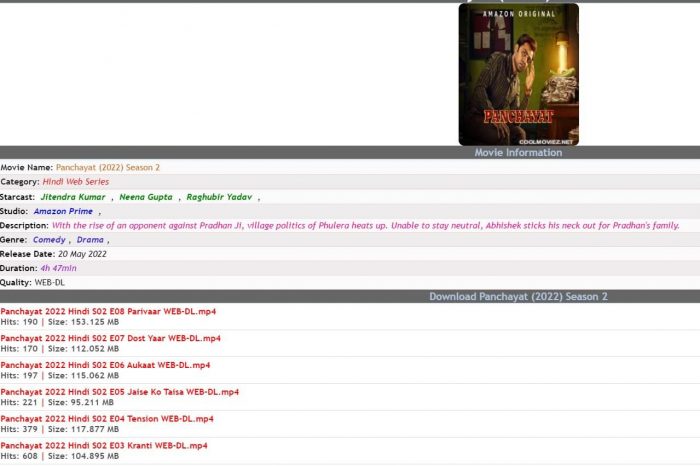Open the Drama genre link
Image resolution: width=700 pixels, height=466 pixels.
tap(90, 240)
